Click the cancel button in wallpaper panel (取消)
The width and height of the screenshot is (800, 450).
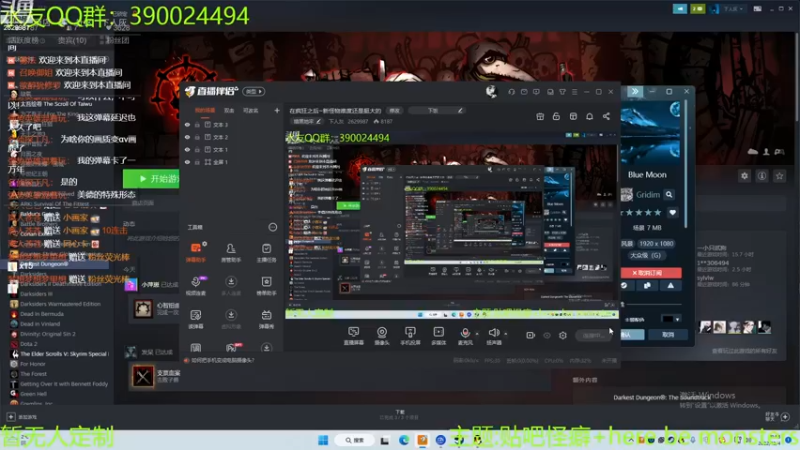(x=668, y=335)
